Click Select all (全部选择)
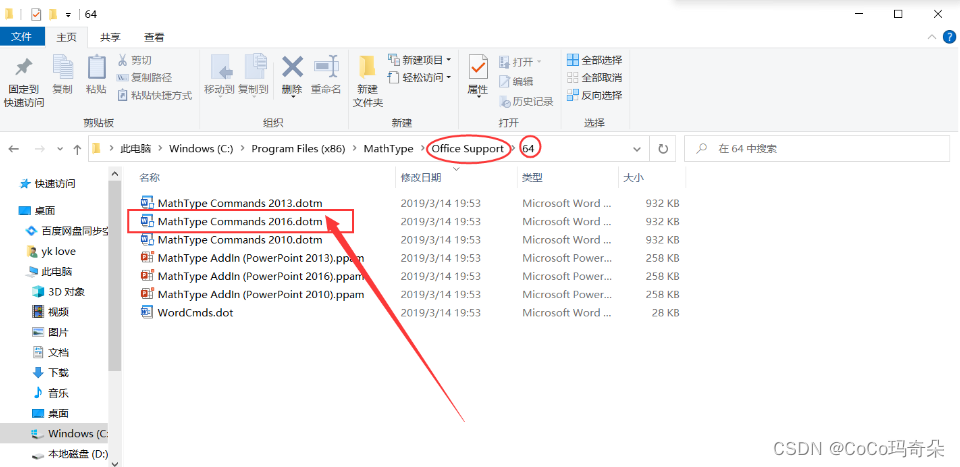This screenshot has width=960, height=467. (594, 60)
